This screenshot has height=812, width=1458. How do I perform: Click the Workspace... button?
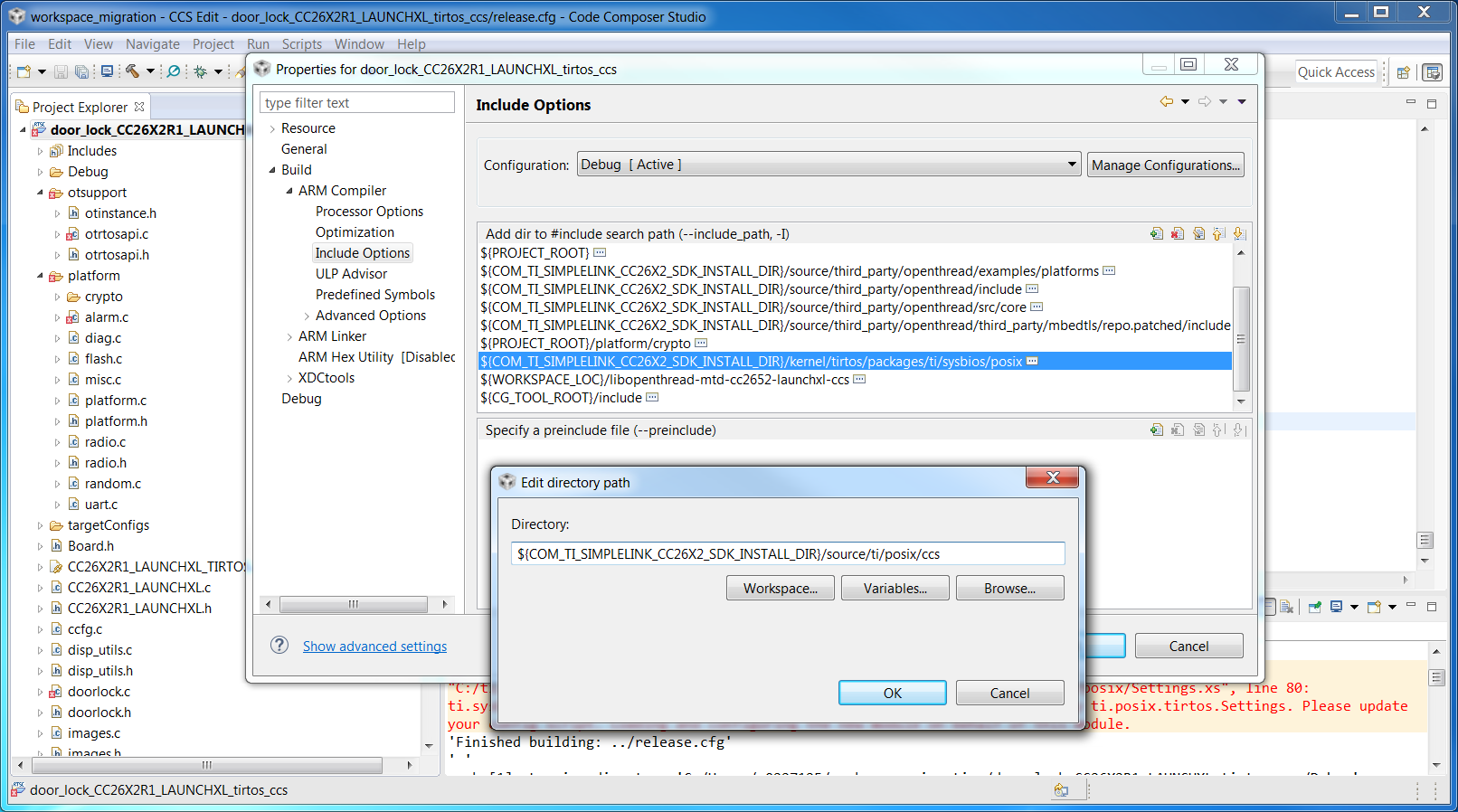tap(781, 588)
